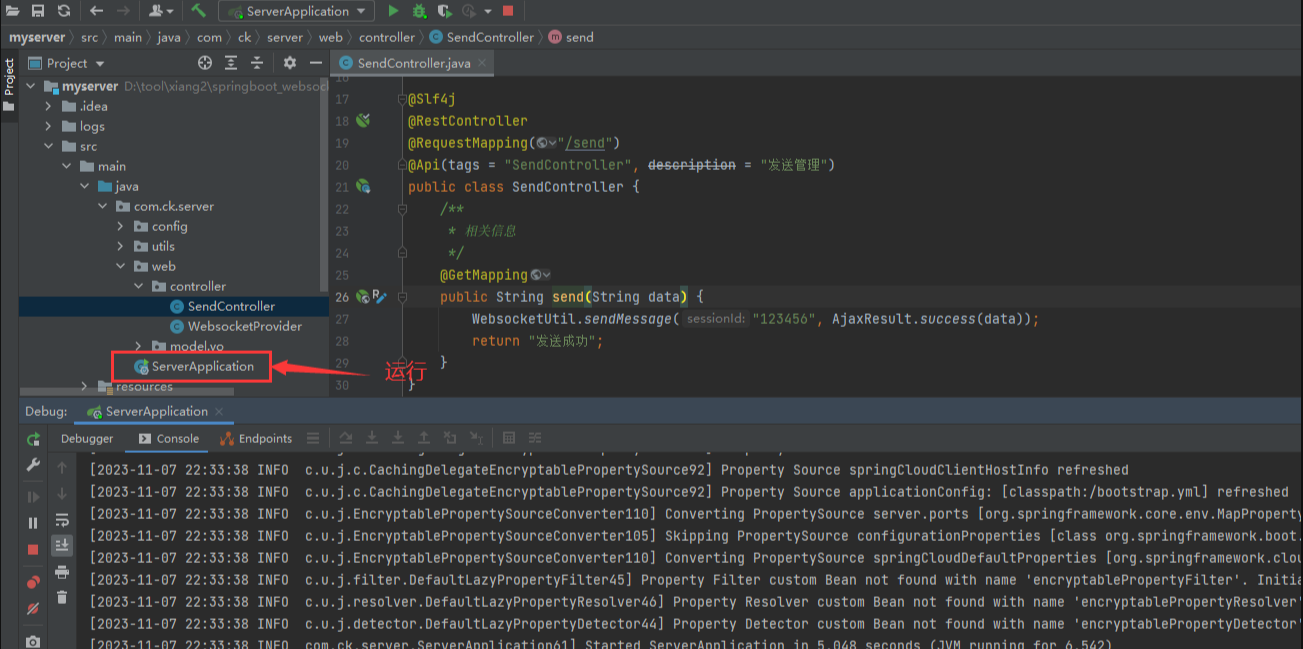Hide the Project panel with minus icon
1303x649 pixels.
tap(316, 62)
